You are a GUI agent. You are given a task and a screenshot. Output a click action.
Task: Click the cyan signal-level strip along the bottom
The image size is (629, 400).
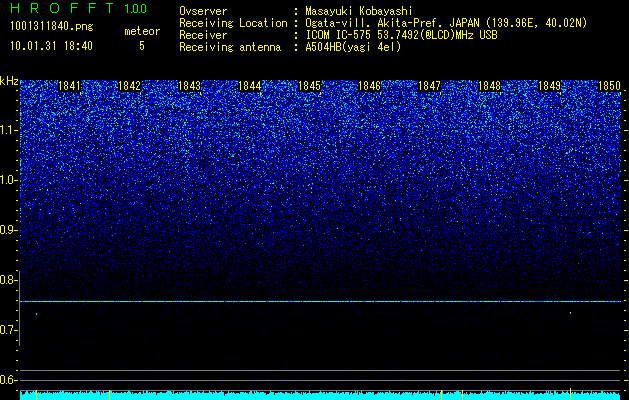pos(321,396)
